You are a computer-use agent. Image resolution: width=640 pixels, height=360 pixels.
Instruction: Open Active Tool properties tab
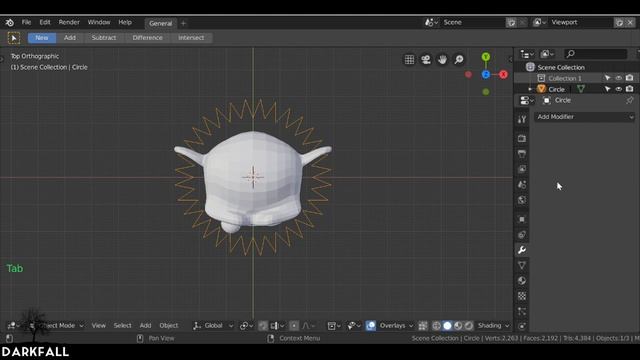click(522, 119)
